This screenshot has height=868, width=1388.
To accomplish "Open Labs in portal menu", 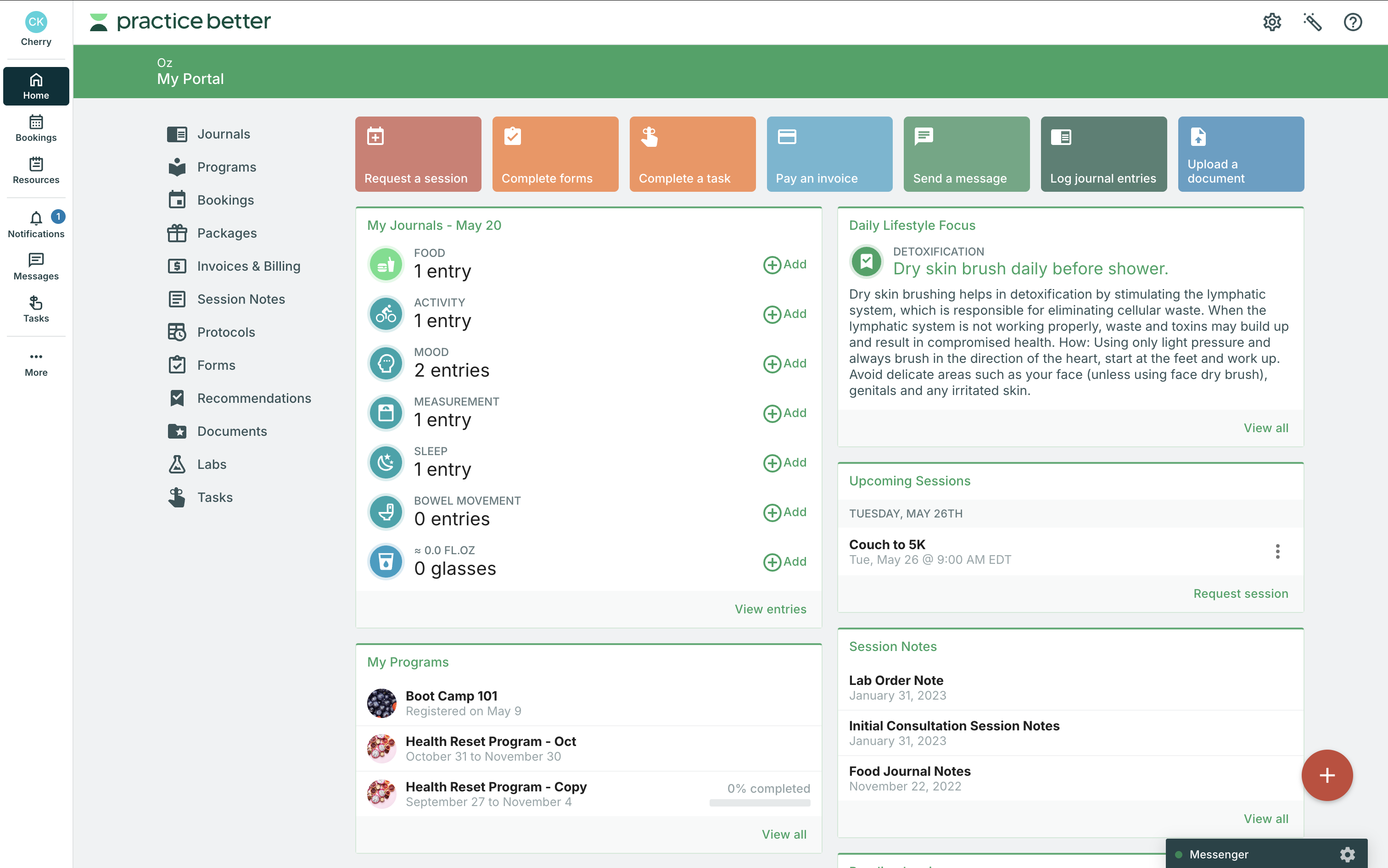I will click(197, 464).
